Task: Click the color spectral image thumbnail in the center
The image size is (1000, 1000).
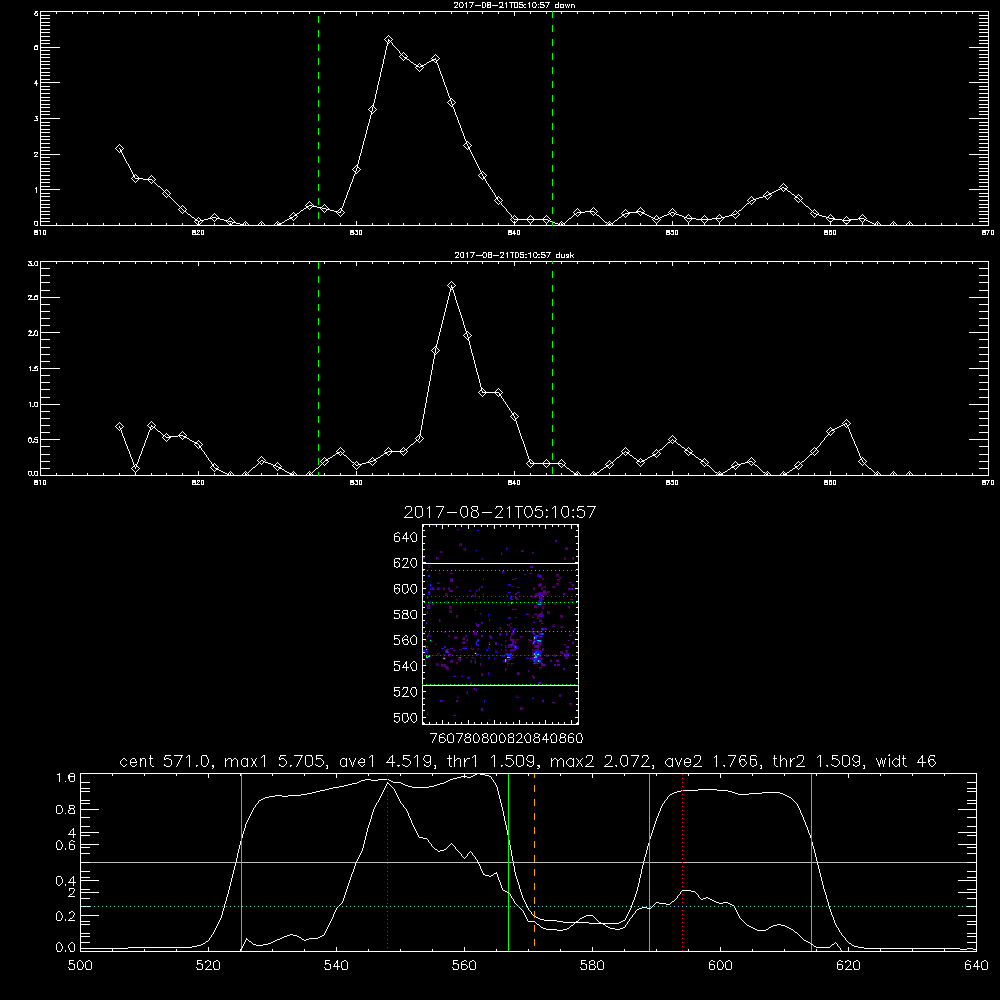Action: (501, 624)
